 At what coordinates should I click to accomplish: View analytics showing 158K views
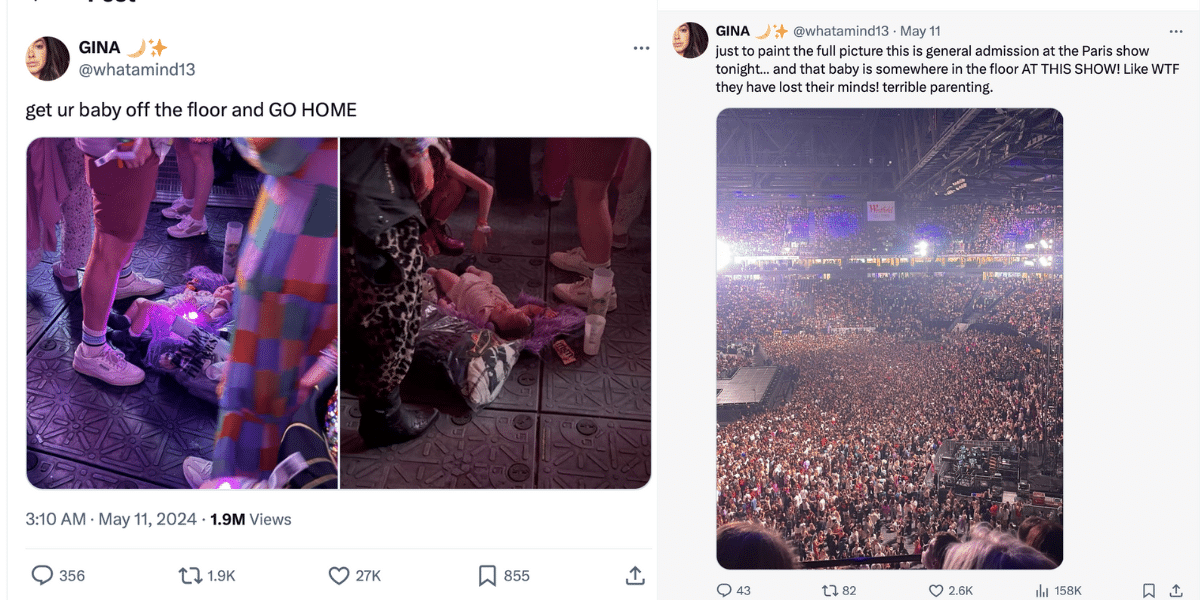point(1042,590)
